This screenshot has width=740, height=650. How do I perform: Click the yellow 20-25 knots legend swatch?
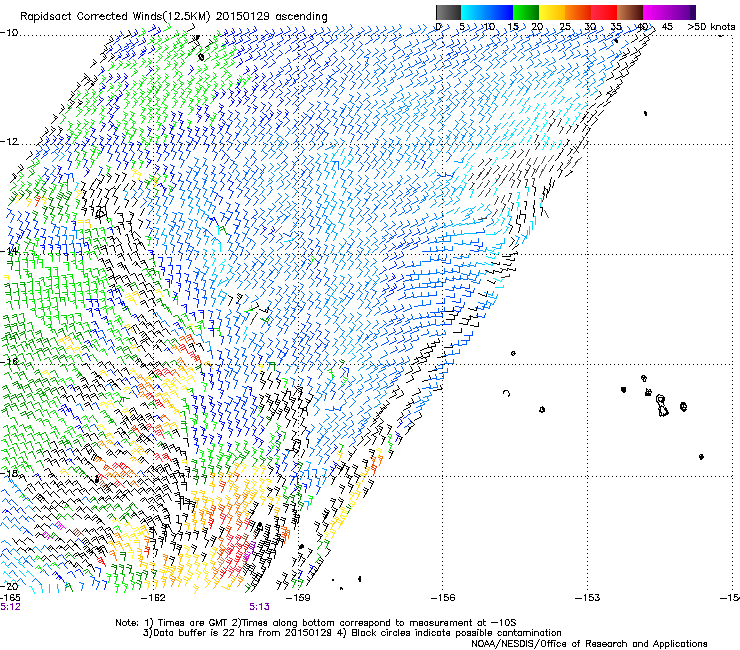[552, 12]
